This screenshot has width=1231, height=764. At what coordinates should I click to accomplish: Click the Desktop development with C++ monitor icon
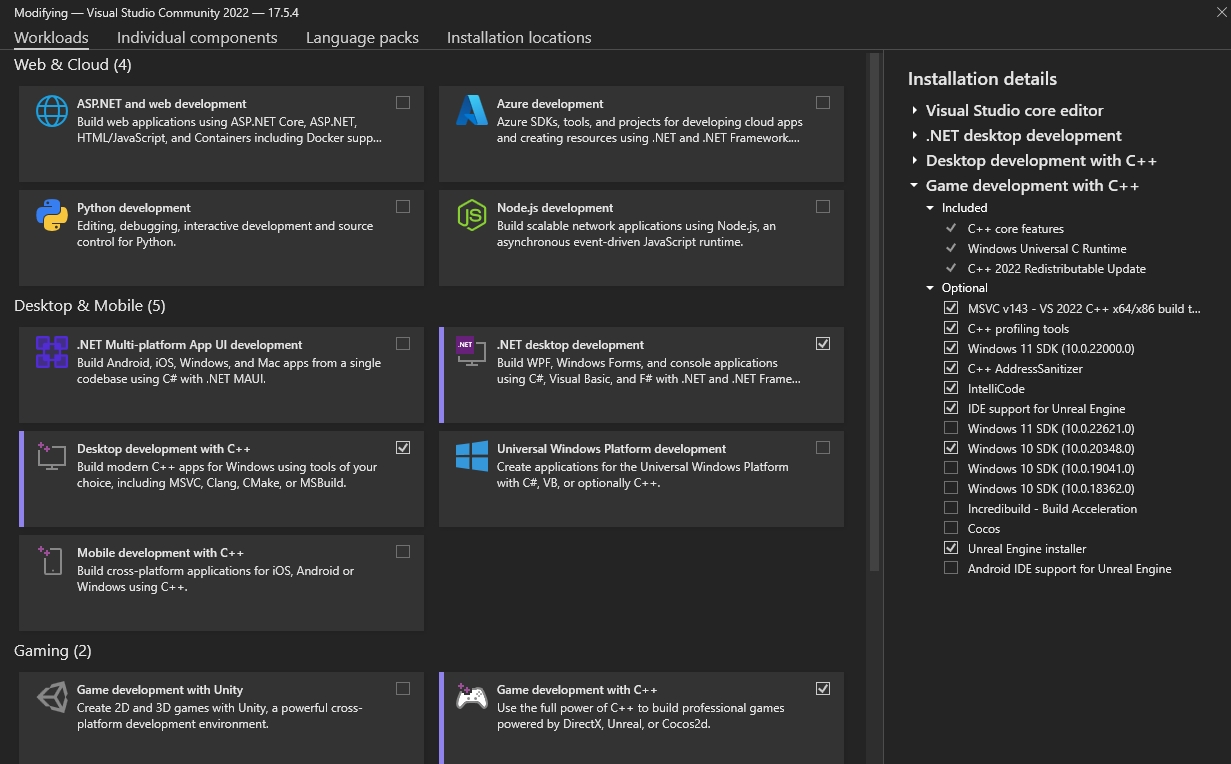[x=52, y=456]
